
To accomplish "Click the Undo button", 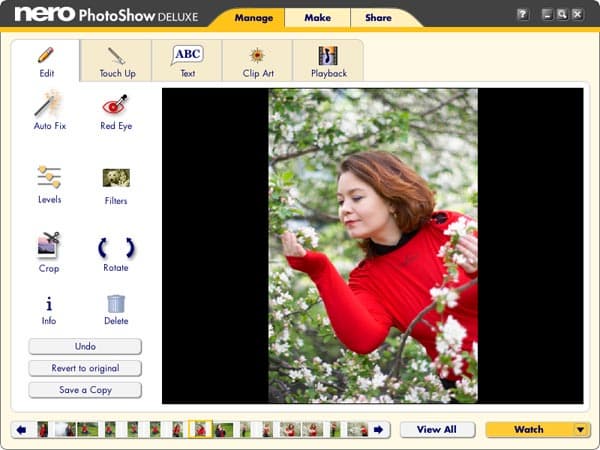I will pyautogui.click(x=85, y=346).
